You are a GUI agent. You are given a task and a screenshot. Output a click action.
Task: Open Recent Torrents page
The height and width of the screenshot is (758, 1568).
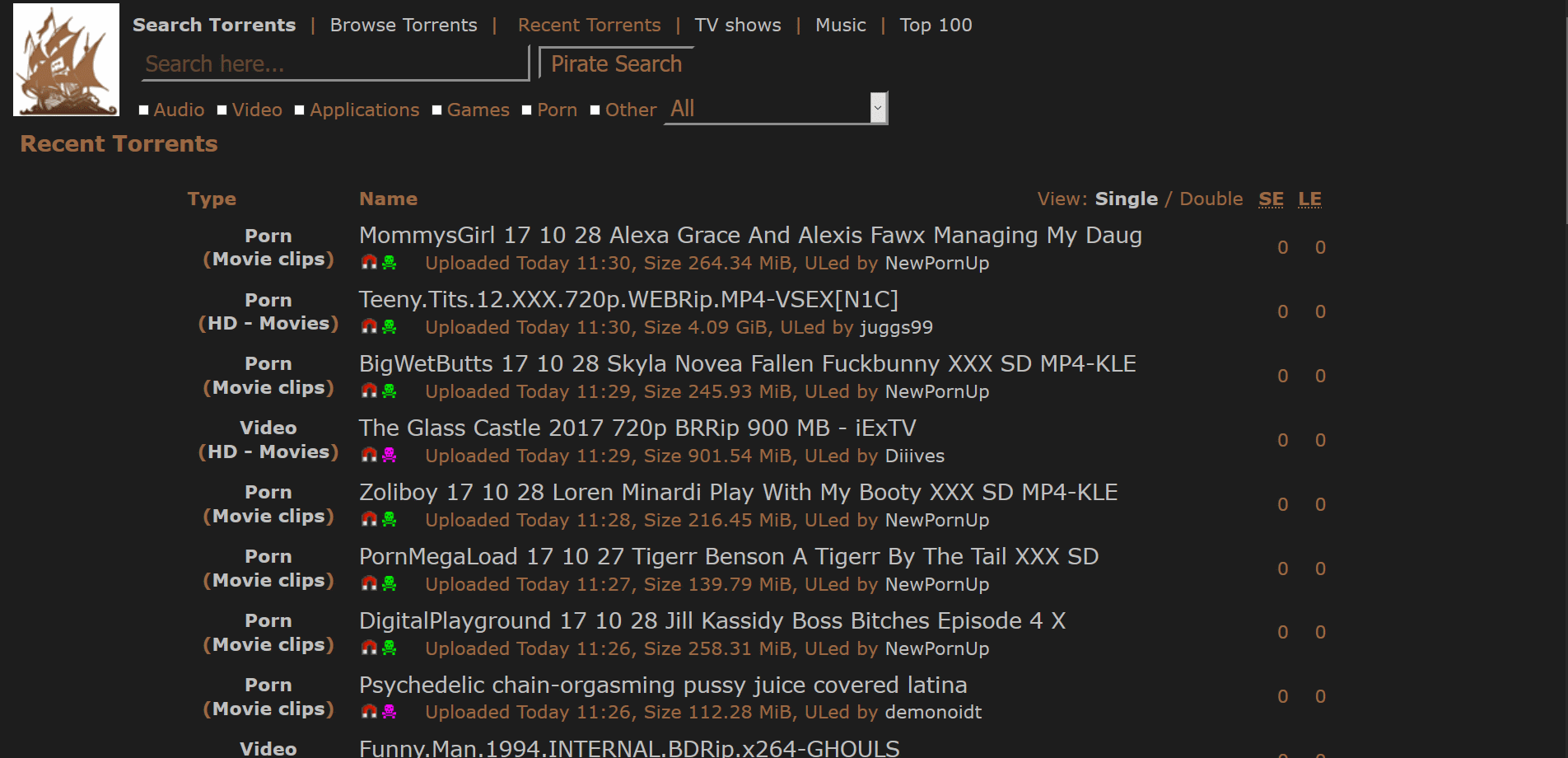590,25
